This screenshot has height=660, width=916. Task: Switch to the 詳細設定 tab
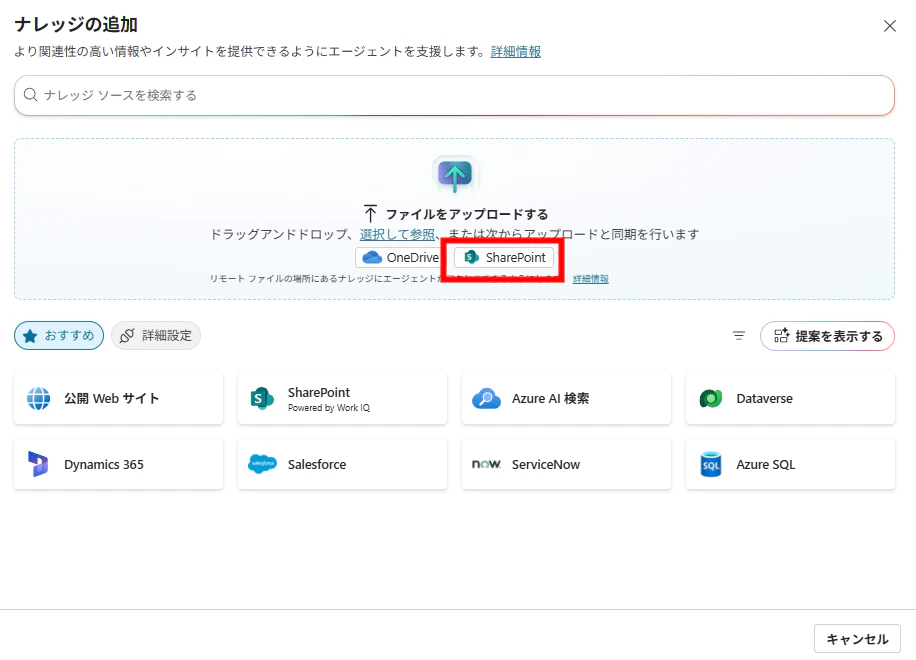pyautogui.click(x=156, y=336)
